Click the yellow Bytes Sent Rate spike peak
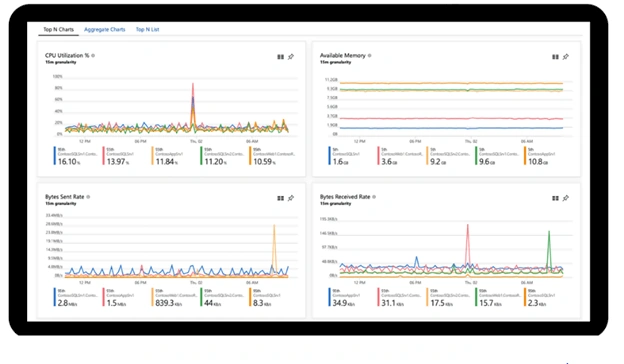The height and width of the screenshot is (364, 624). point(274,226)
